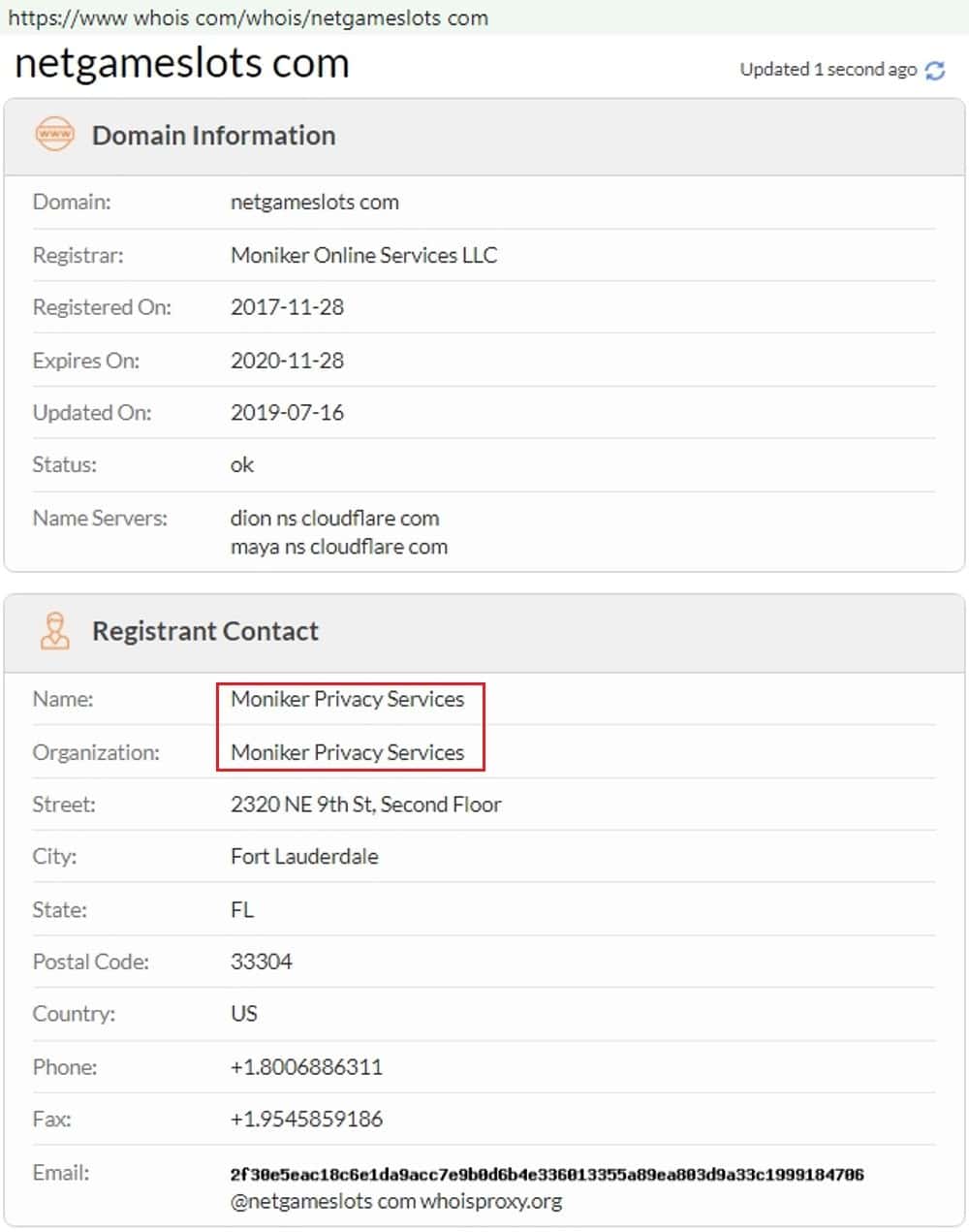The width and height of the screenshot is (969, 1232).
Task: Select the Moniker Online Services LLC registrar
Action: 363,255
